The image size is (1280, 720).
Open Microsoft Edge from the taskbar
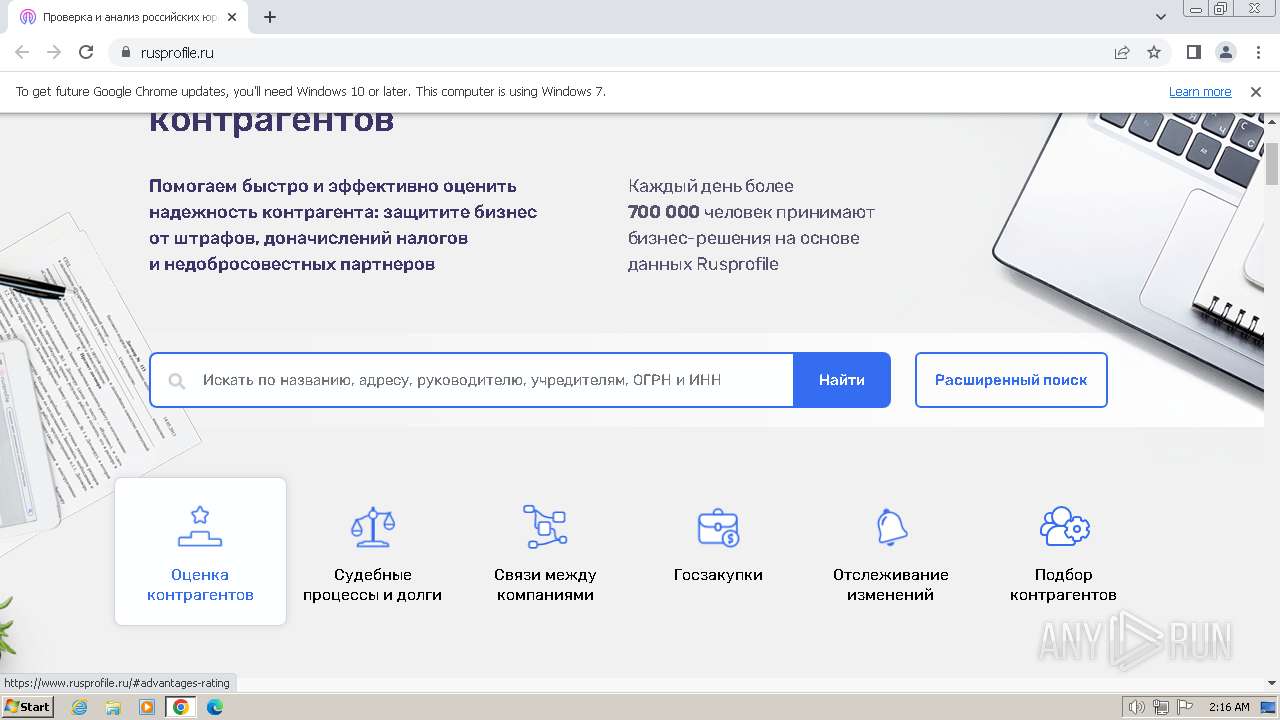pos(215,707)
